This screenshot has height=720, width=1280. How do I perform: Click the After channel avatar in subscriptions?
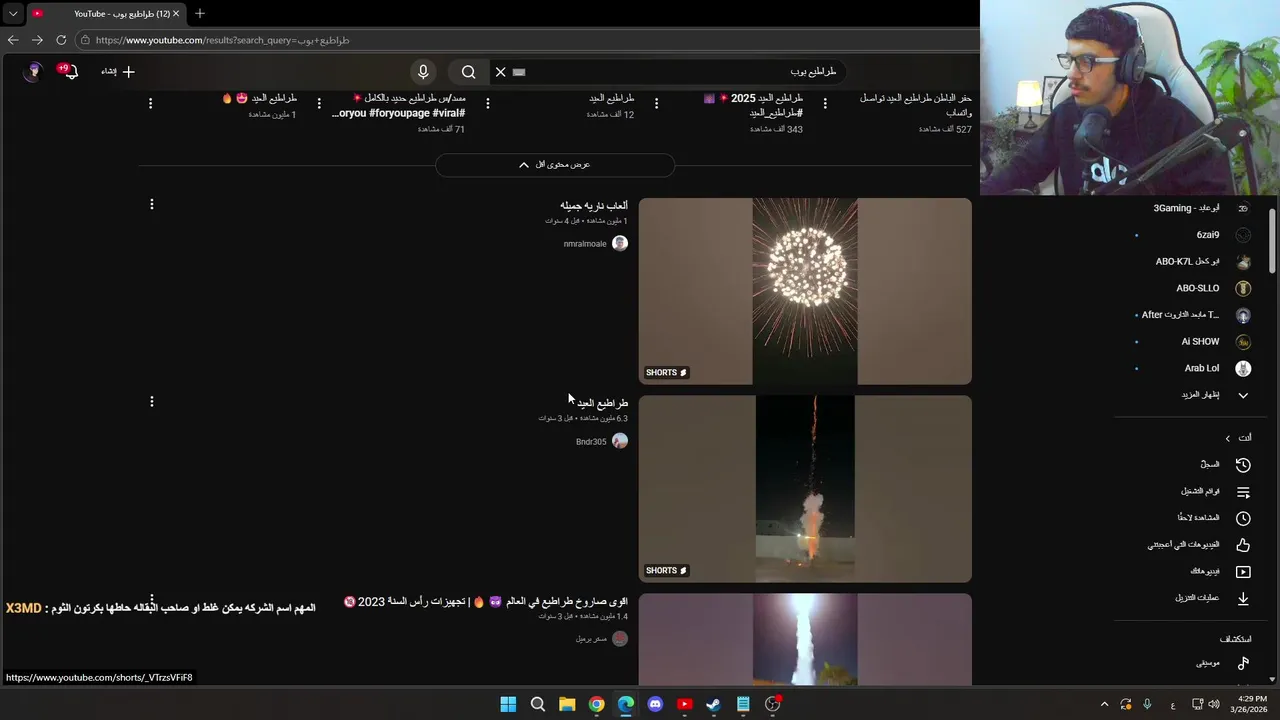1243,315
